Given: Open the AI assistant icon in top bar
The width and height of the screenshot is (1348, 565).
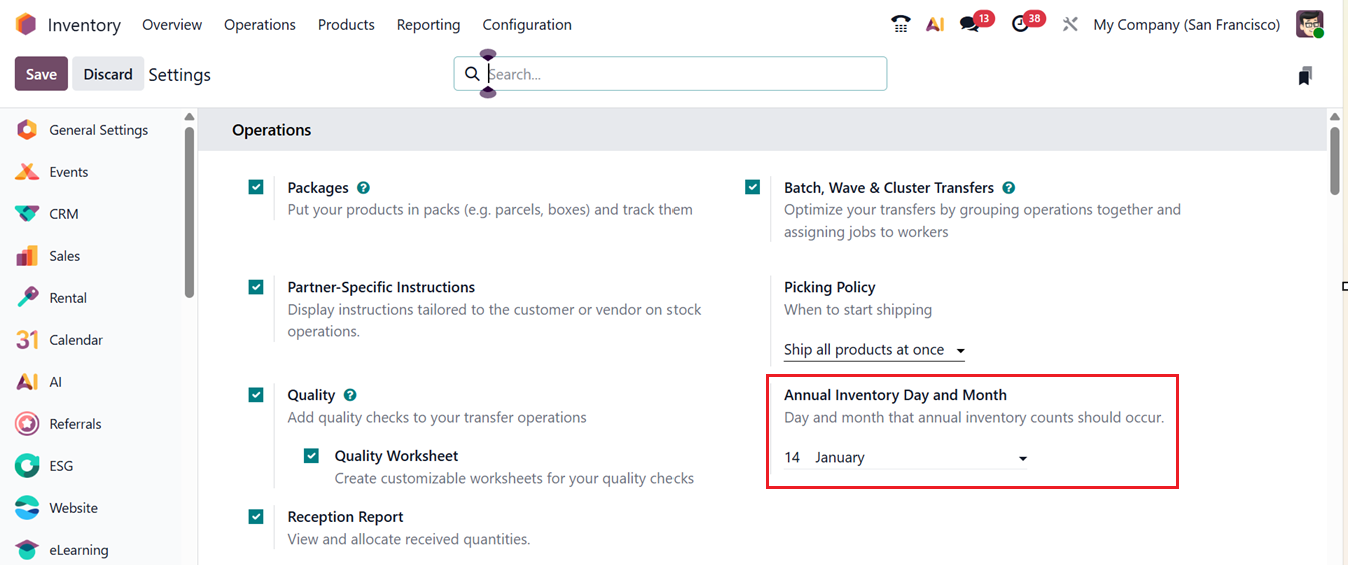Looking at the screenshot, I should click(935, 24).
